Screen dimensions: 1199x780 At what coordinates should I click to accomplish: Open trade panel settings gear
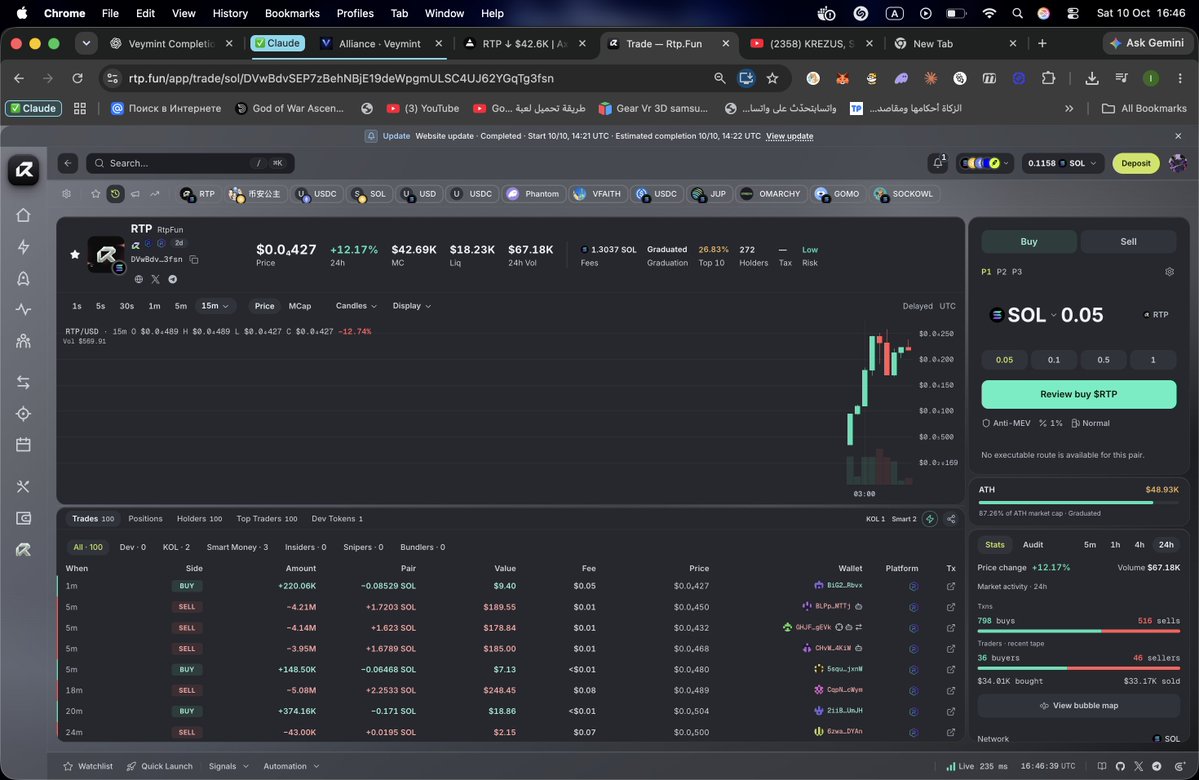(1169, 271)
